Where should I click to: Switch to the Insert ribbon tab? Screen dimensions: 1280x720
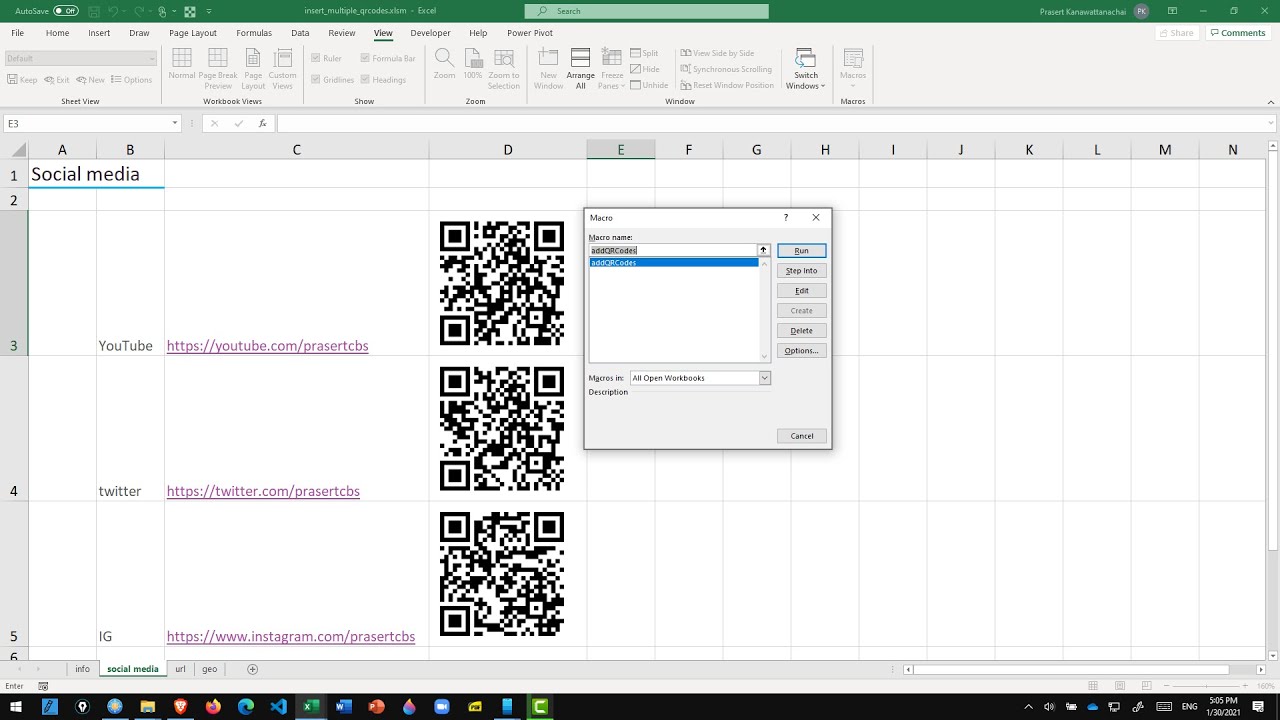[x=99, y=33]
